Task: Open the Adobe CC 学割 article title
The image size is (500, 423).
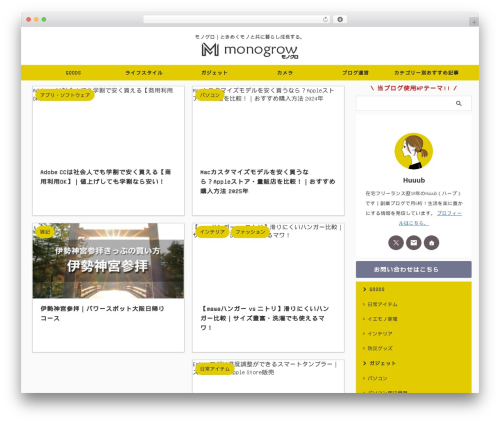Action: click(x=105, y=177)
